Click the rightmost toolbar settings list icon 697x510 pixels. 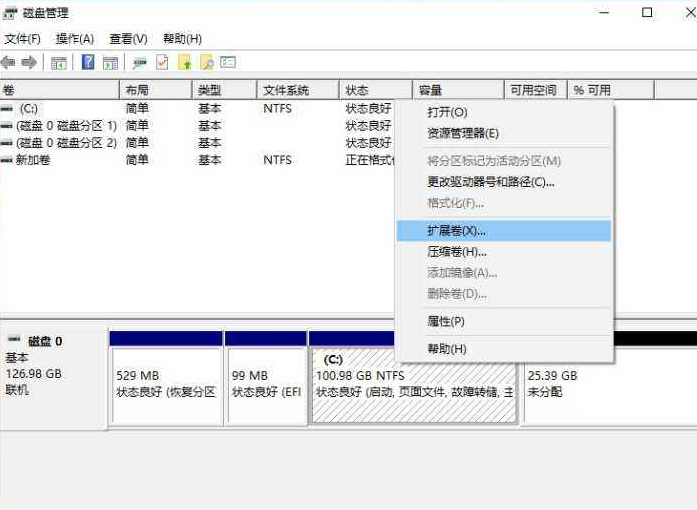[228, 63]
